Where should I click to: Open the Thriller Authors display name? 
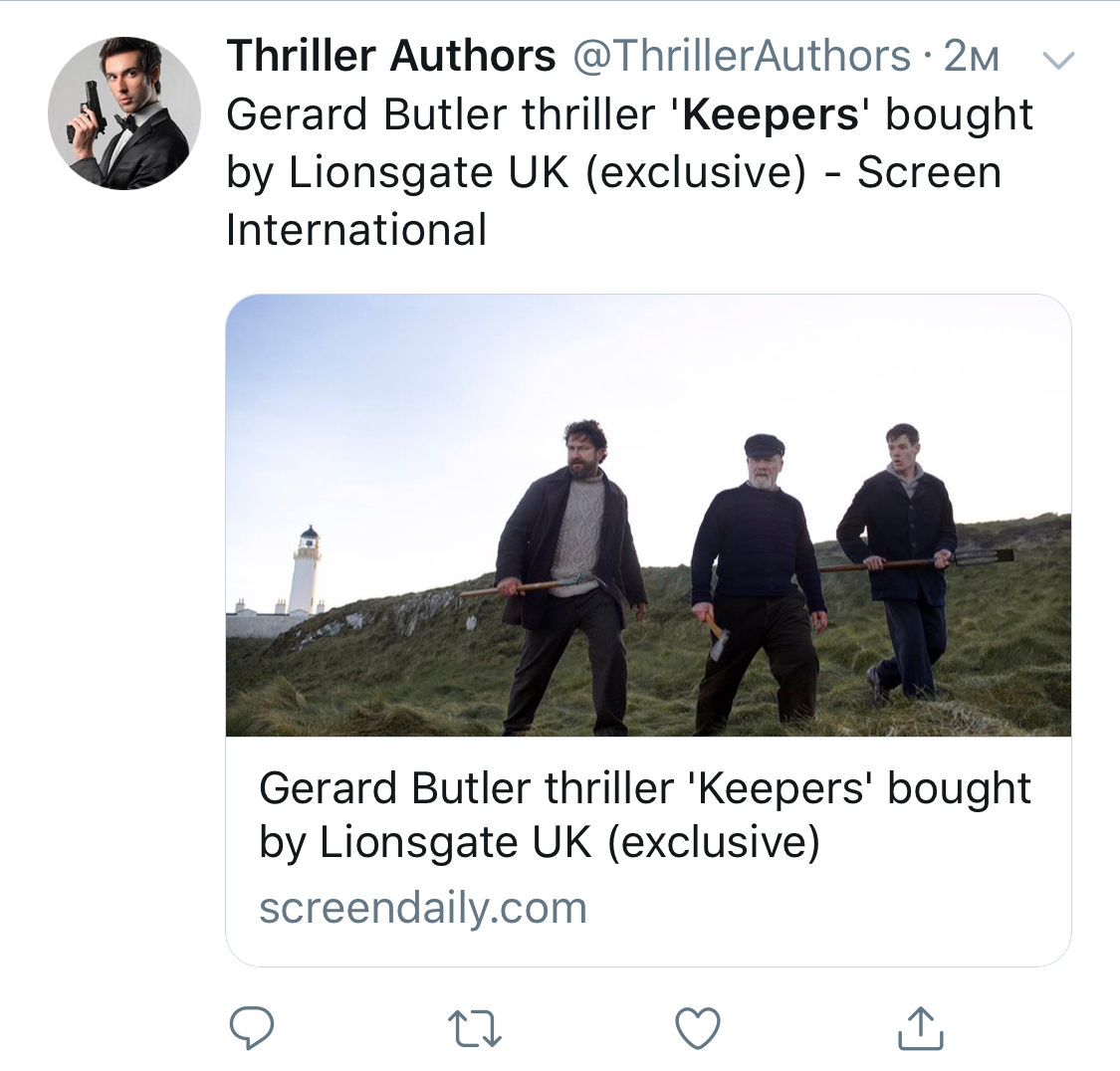click(x=390, y=56)
